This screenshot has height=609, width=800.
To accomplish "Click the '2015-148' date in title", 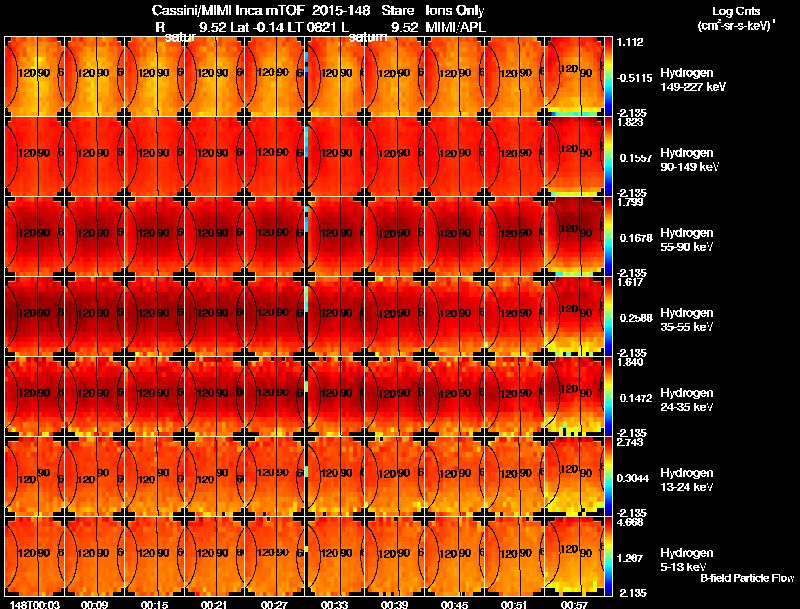I will (x=341, y=11).
